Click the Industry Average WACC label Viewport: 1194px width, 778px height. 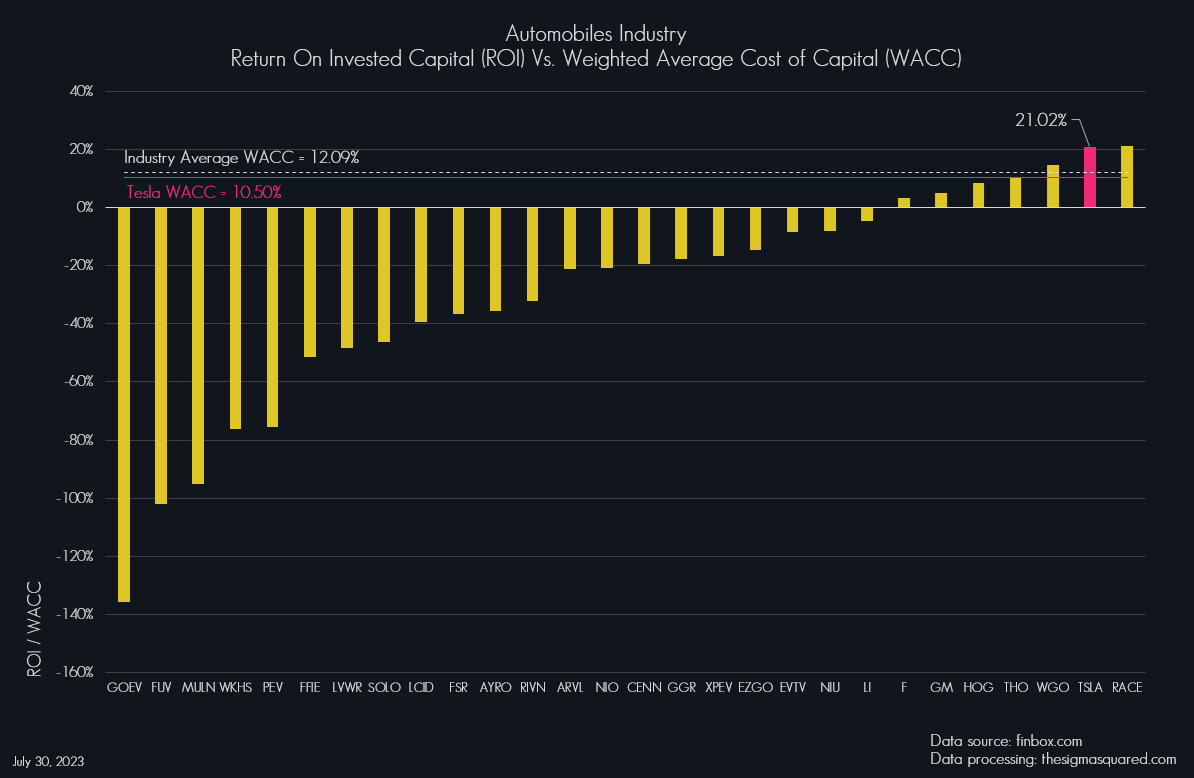coord(241,157)
